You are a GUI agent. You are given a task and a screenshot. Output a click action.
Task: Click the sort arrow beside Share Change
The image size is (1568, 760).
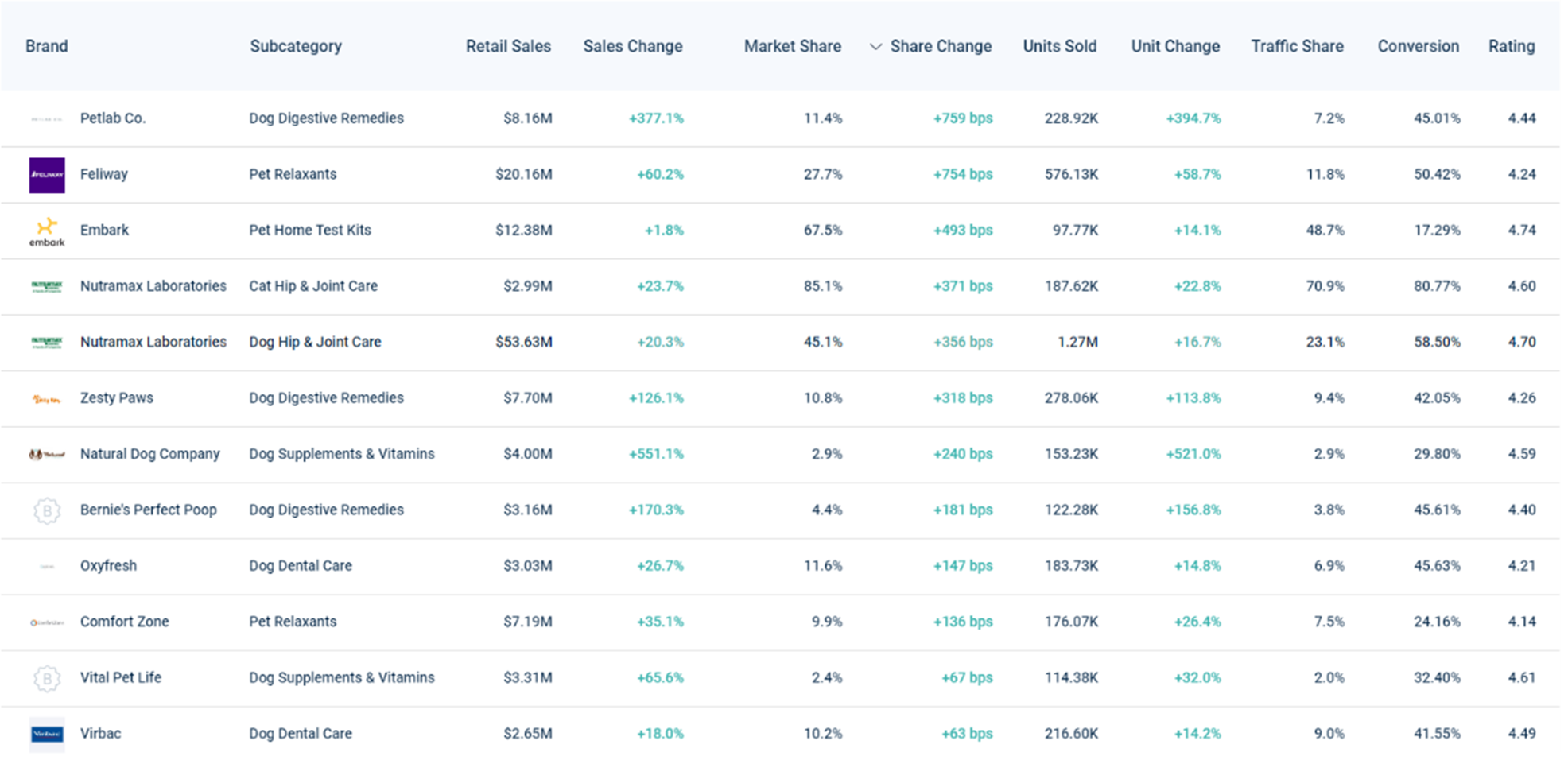pos(875,47)
